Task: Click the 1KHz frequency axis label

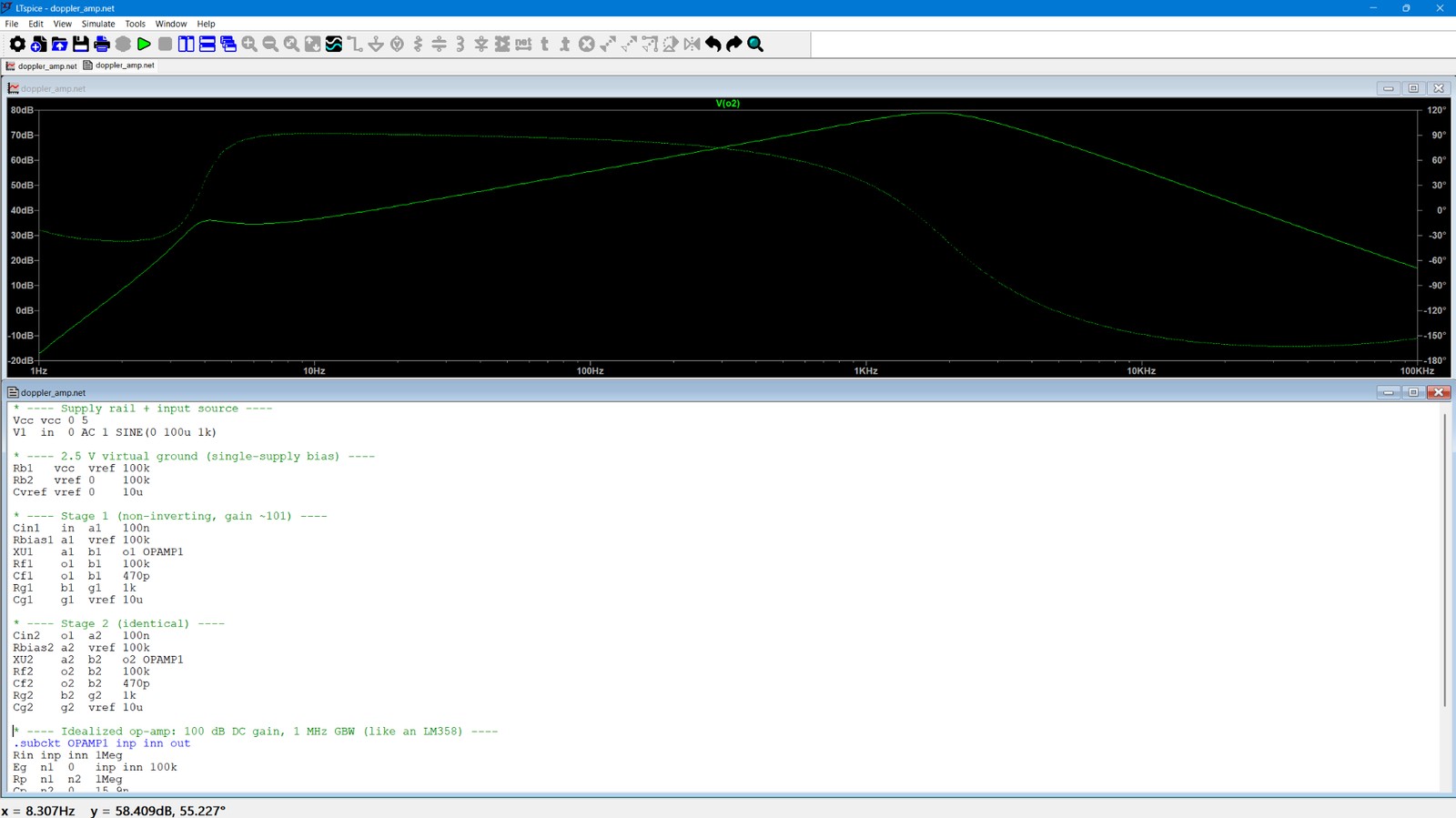Action: (865, 371)
